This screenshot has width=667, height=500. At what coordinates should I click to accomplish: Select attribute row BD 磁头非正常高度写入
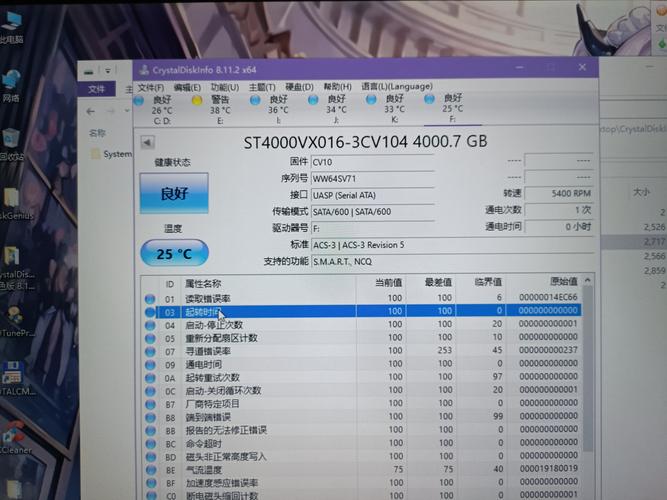coord(362,457)
